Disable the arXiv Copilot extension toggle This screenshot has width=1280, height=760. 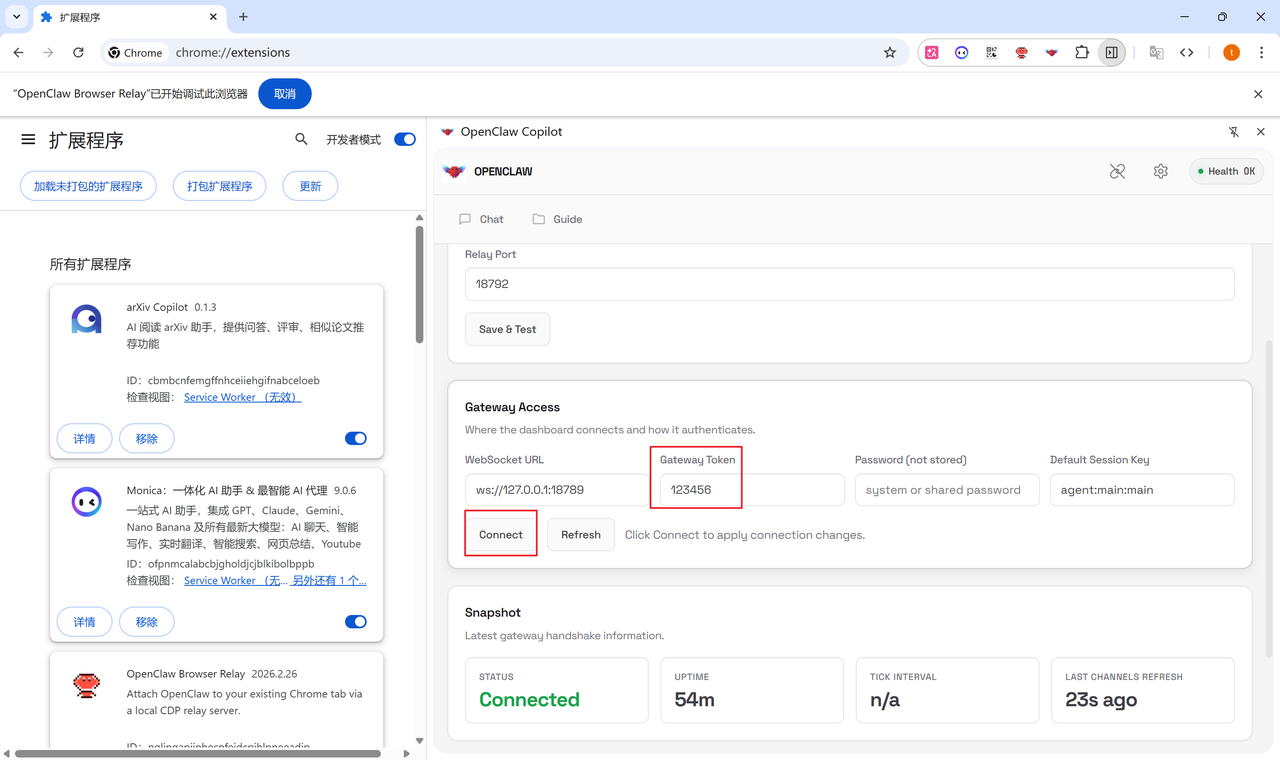(x=355, y=438)
